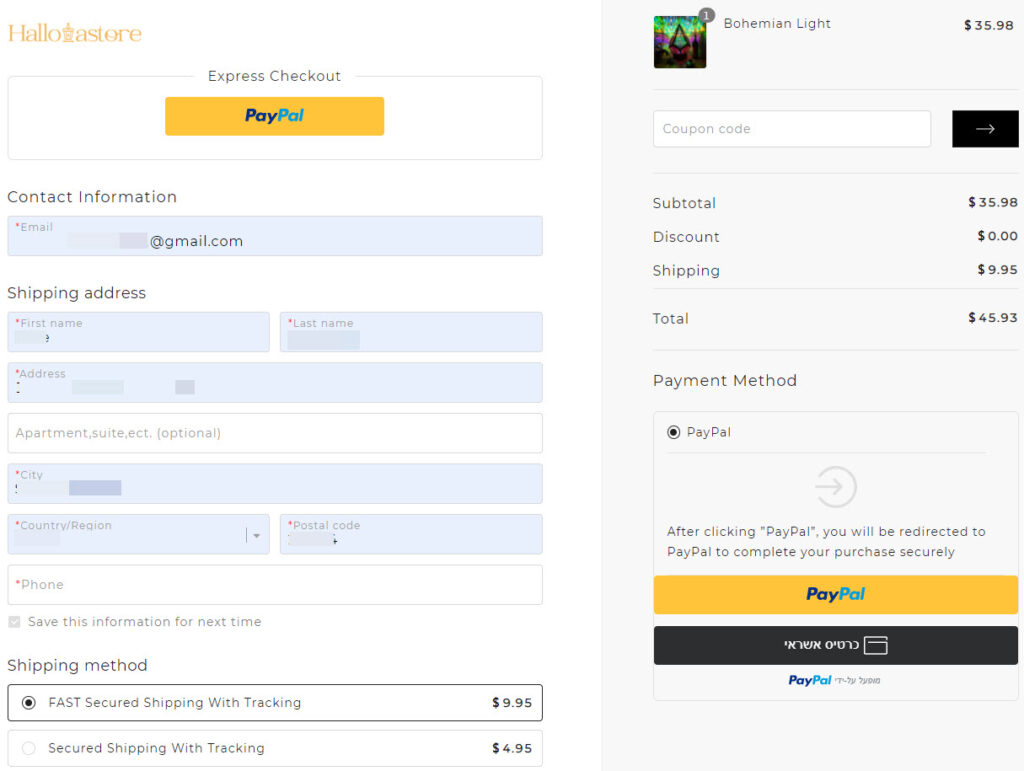Apply coupon with the arrow button
Screen dimensions: 1024x771
point(985,129)
